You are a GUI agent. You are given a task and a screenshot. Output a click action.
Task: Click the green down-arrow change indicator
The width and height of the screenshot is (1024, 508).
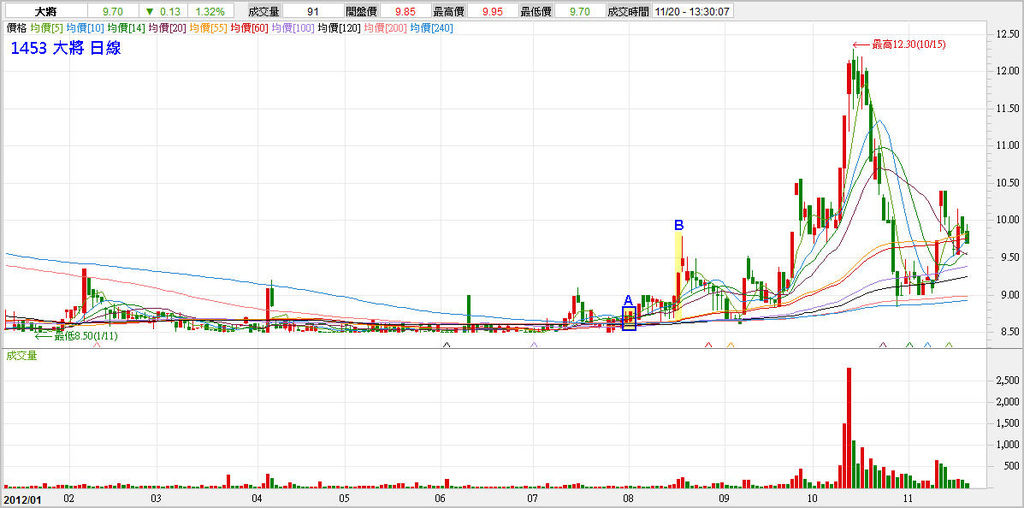(150, 11)
